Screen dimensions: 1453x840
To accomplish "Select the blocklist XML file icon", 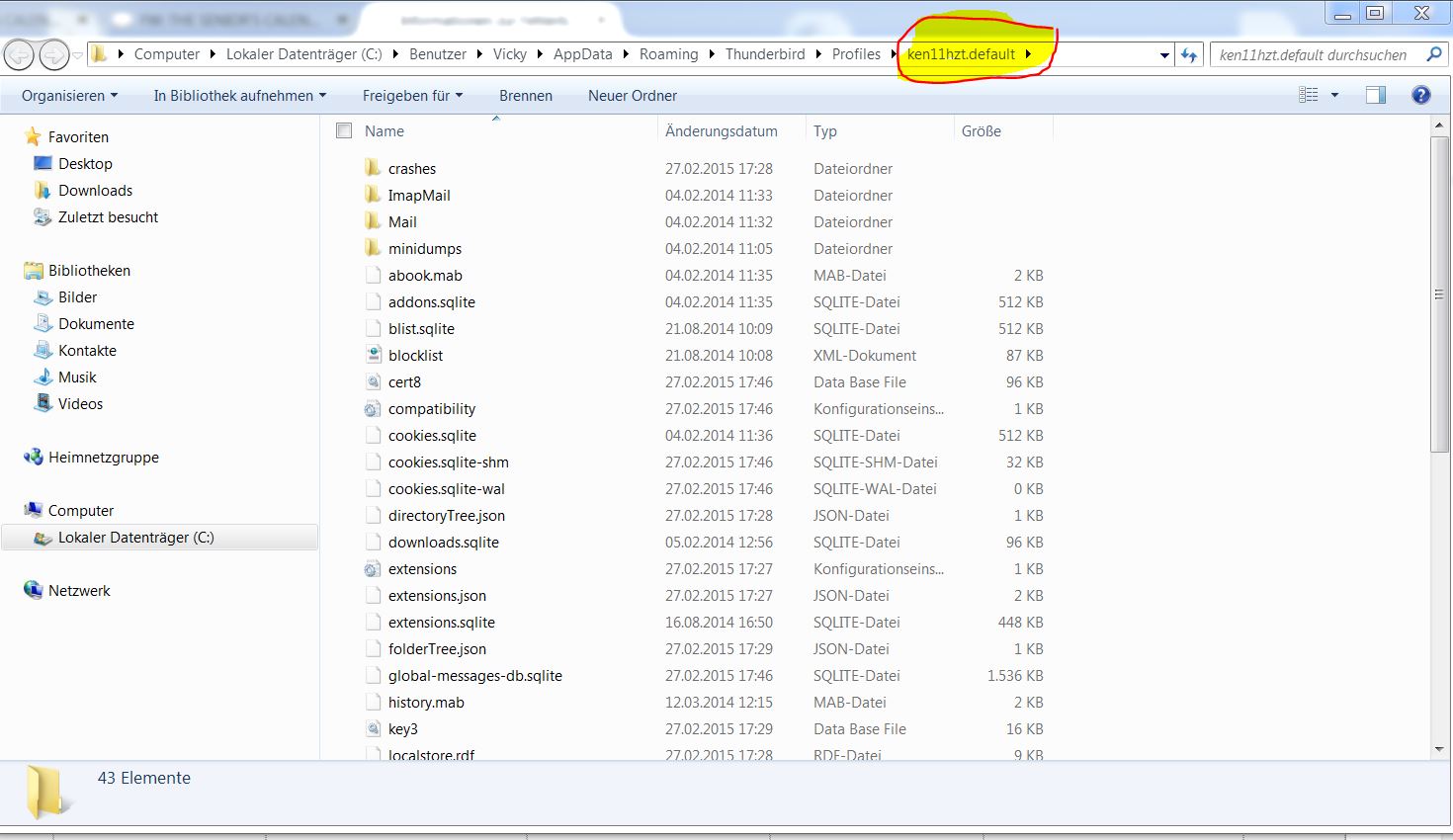I will pos(373,355).
